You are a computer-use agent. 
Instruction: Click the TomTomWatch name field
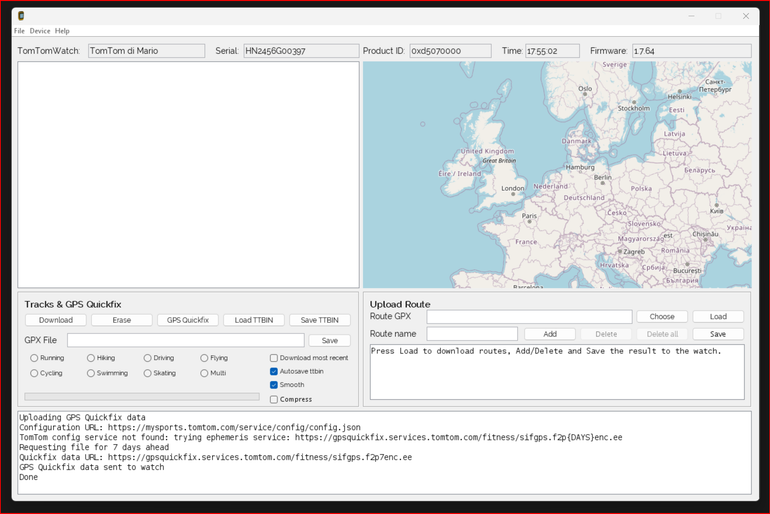click(146, 51)
